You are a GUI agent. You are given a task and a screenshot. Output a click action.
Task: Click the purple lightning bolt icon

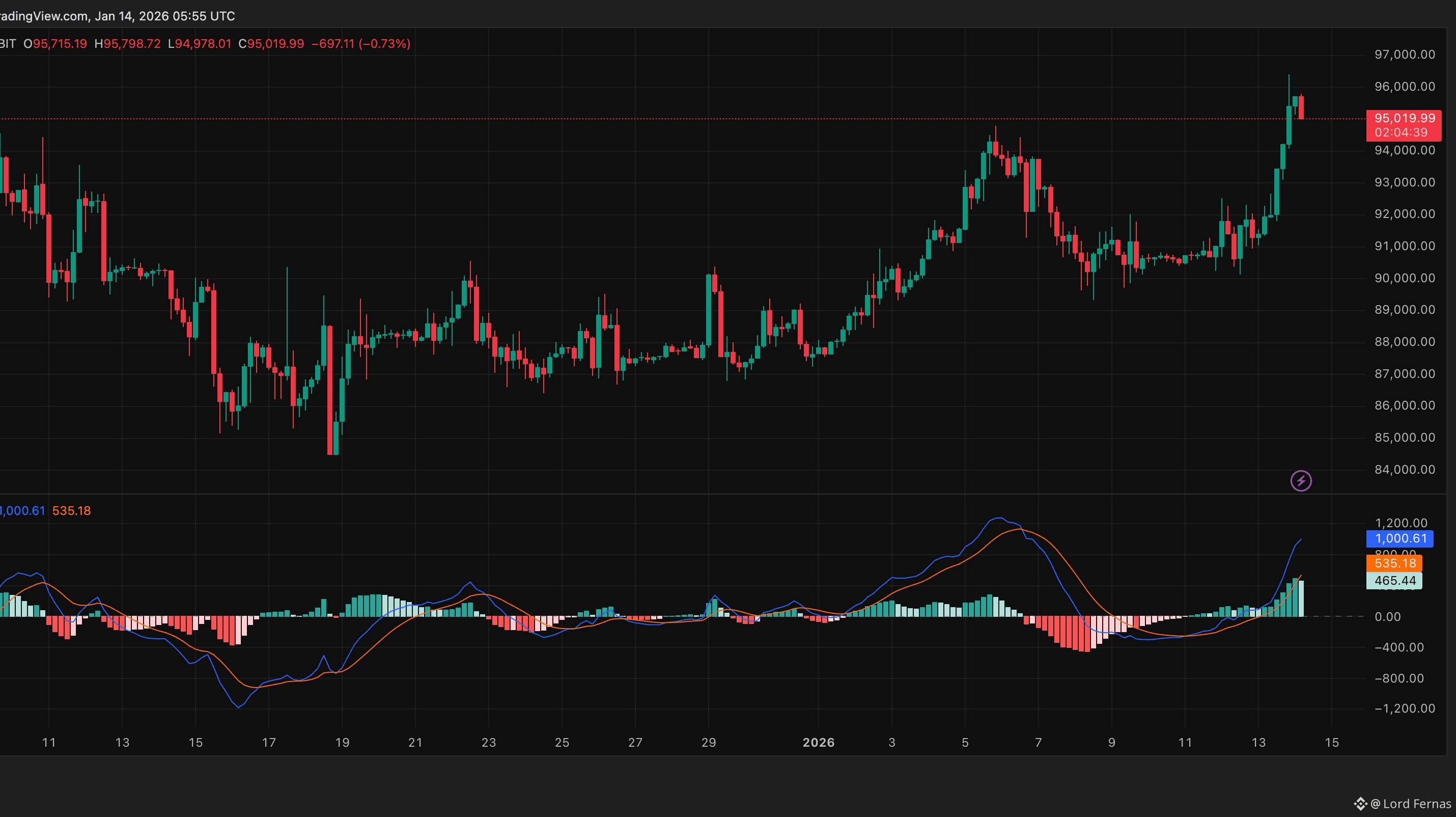(x=1301, y=481)
